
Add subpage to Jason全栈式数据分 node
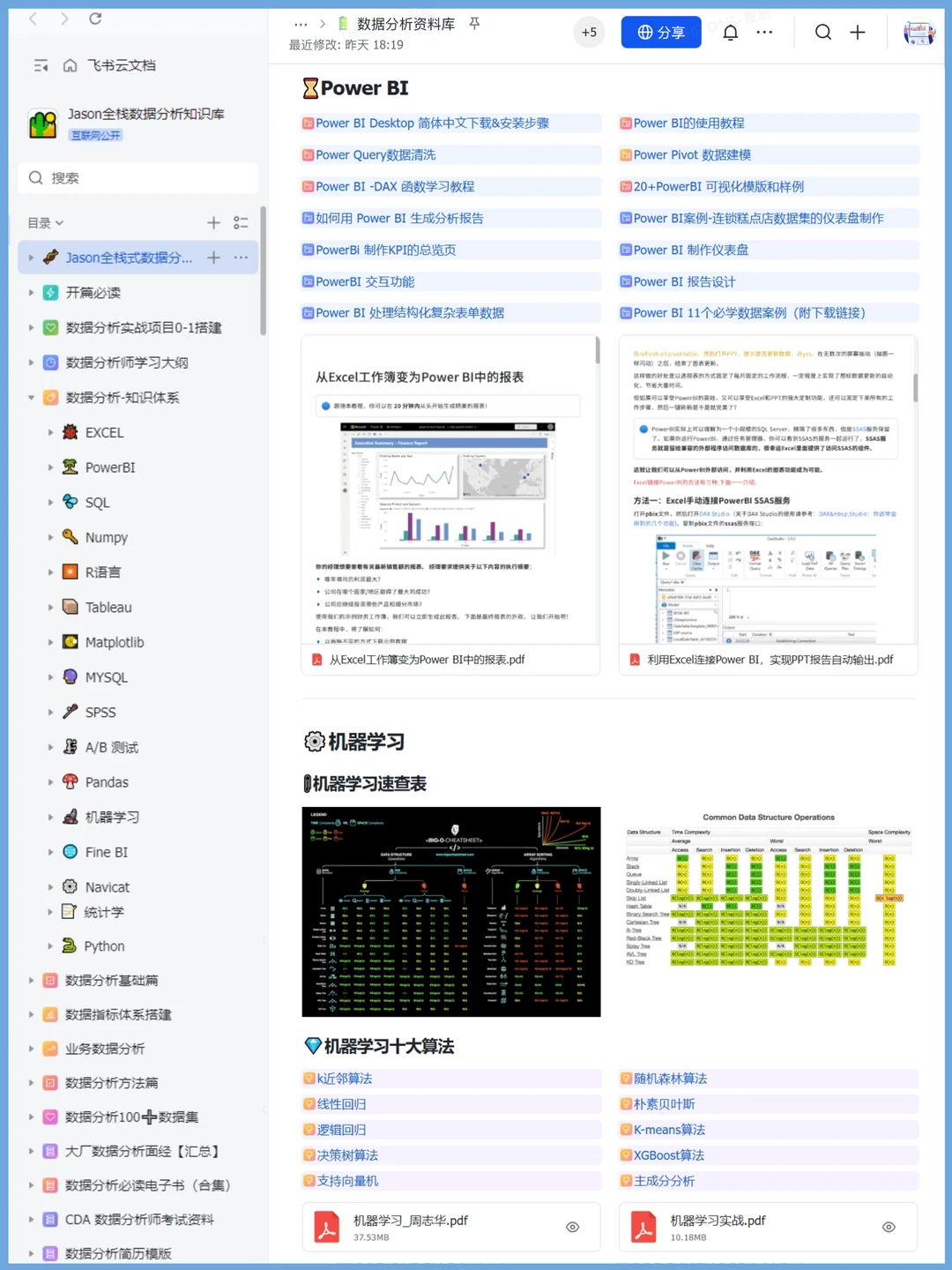pyautogui.click(x=213, y=258)
